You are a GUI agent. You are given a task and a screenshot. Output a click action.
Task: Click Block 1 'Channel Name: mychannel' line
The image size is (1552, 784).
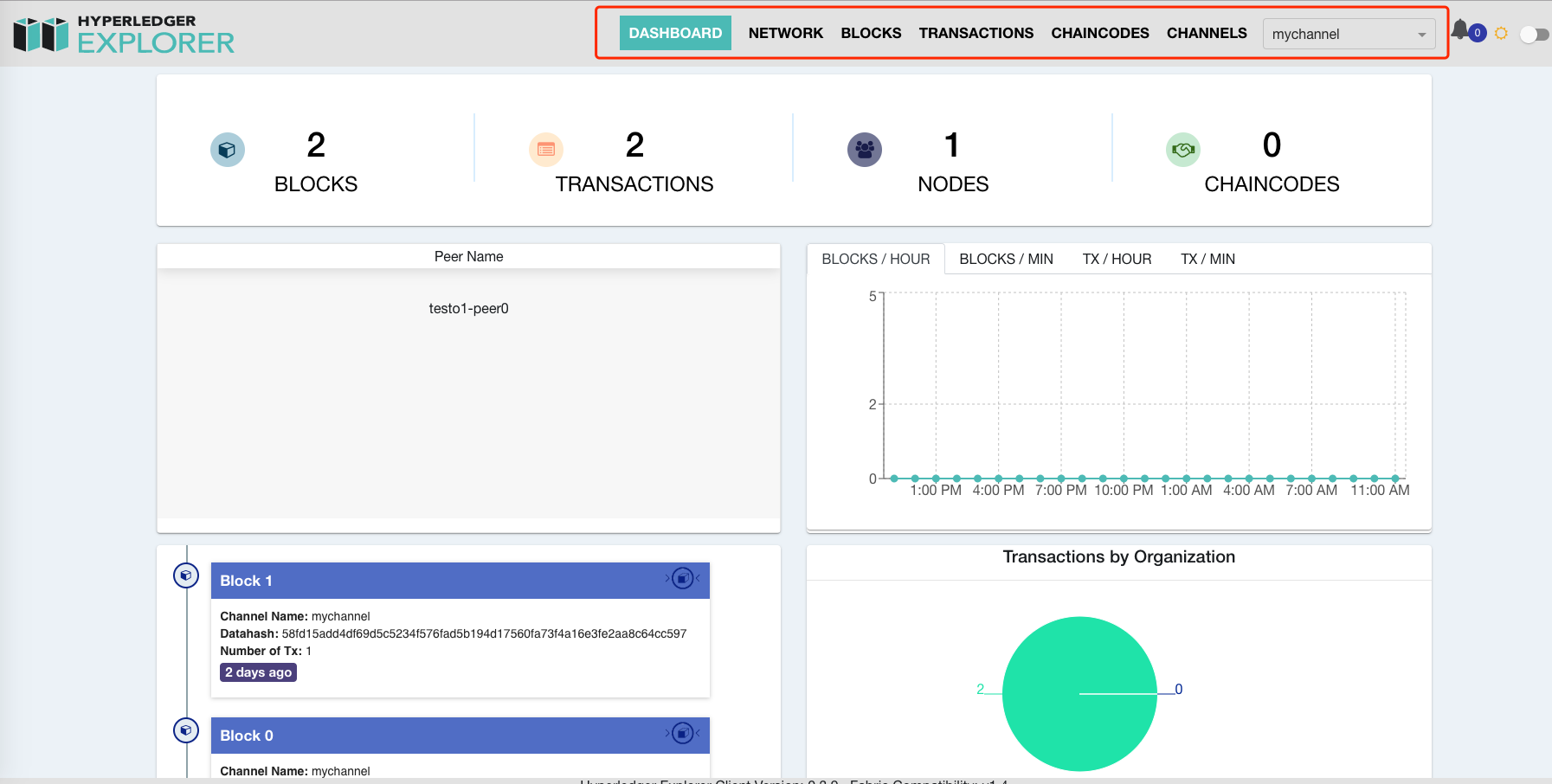(295, 616)
